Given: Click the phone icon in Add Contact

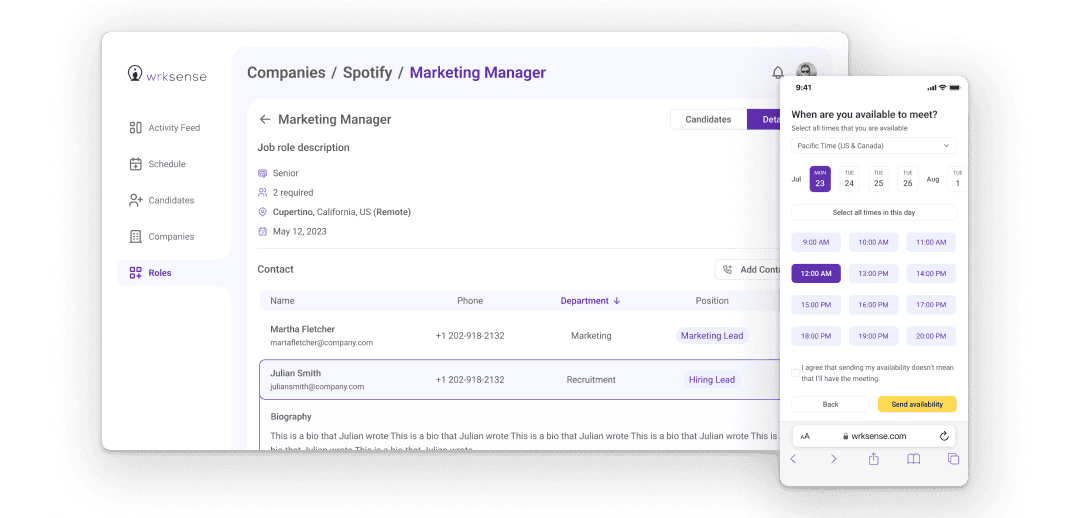Looking at the screenshot, I should coord(727,270).
